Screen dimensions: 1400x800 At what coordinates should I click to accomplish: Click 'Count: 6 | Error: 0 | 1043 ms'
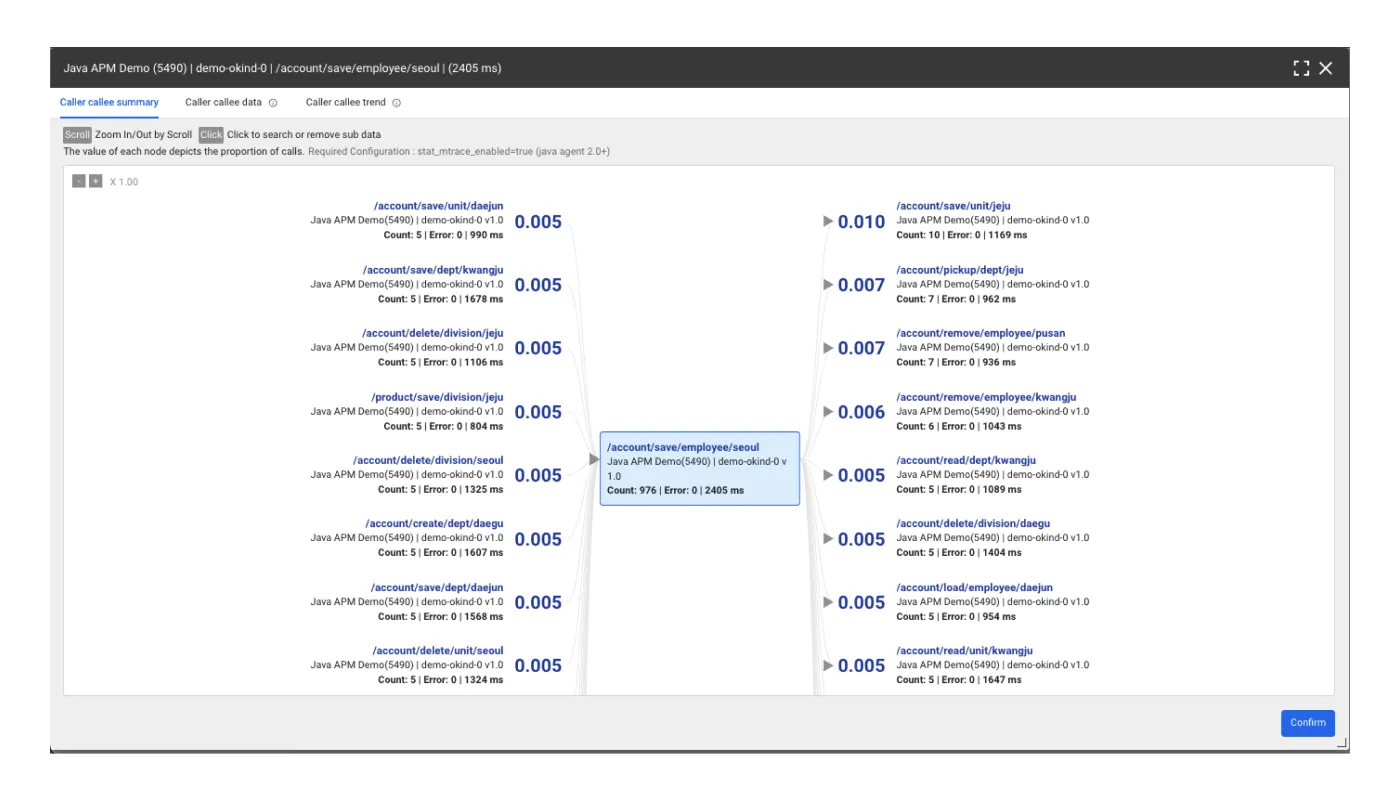[958, 426]
